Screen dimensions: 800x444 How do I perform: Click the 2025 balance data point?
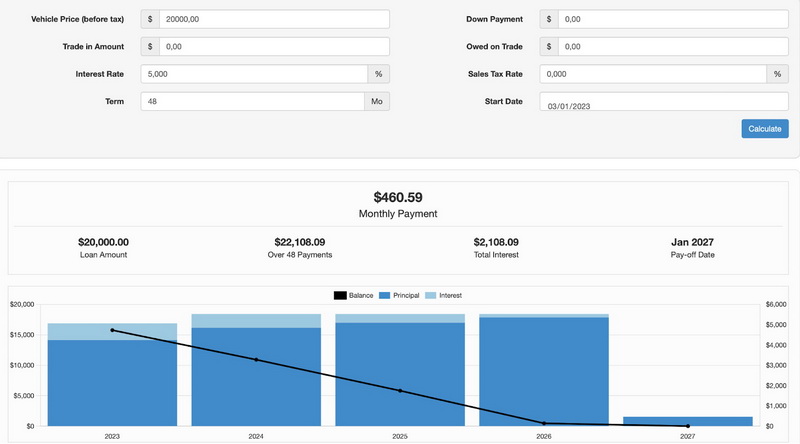(400, 391)
